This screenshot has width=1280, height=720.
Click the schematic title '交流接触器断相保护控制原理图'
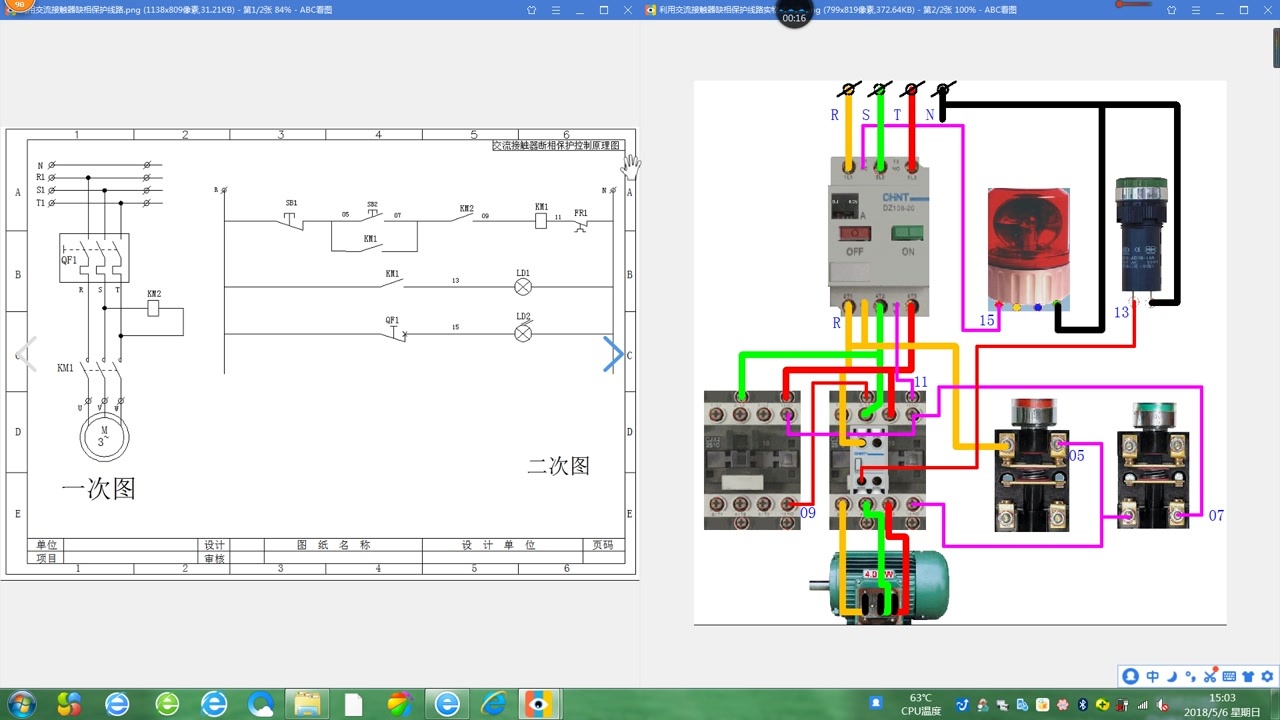tap(558, 145)
